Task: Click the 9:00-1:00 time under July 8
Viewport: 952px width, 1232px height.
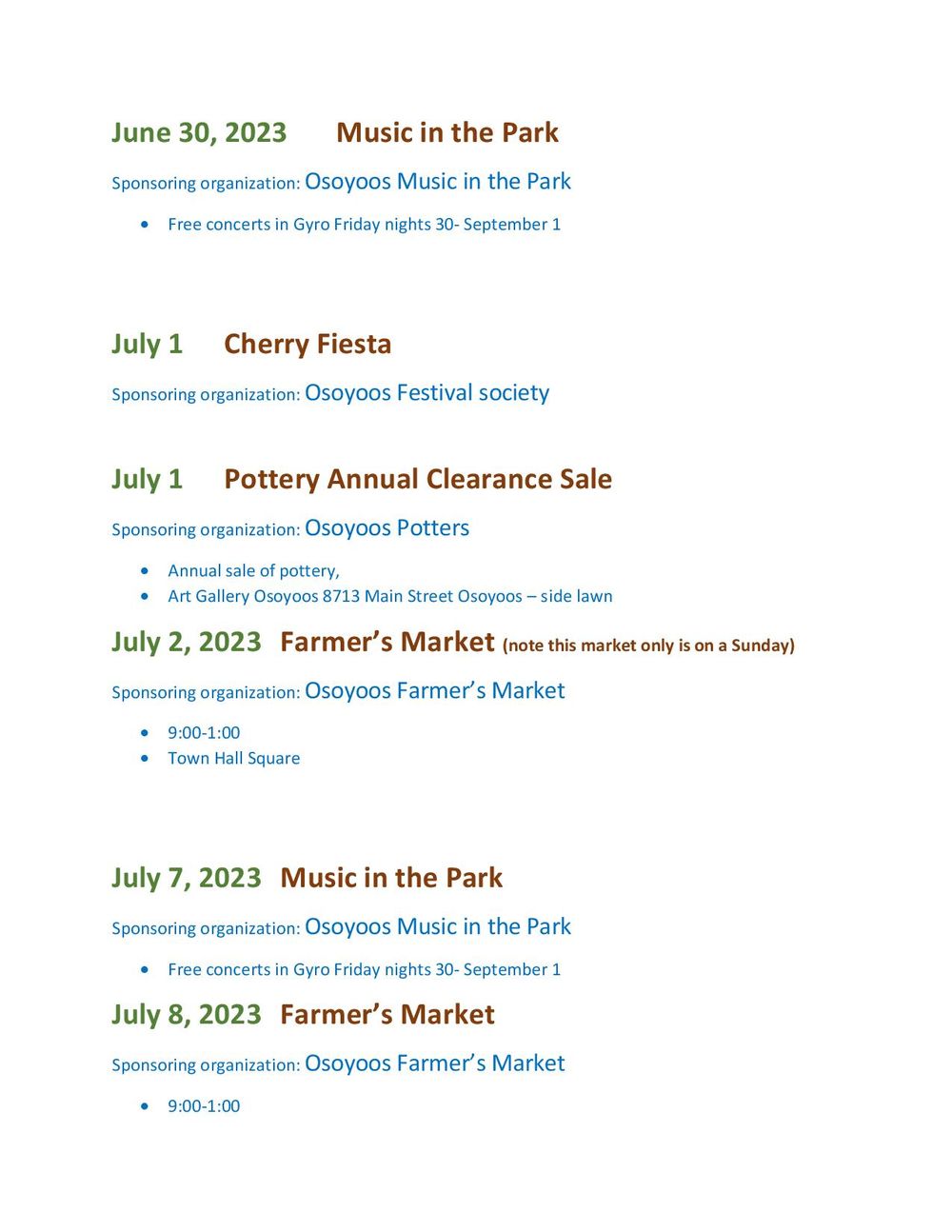Action: coord(204,1105)
